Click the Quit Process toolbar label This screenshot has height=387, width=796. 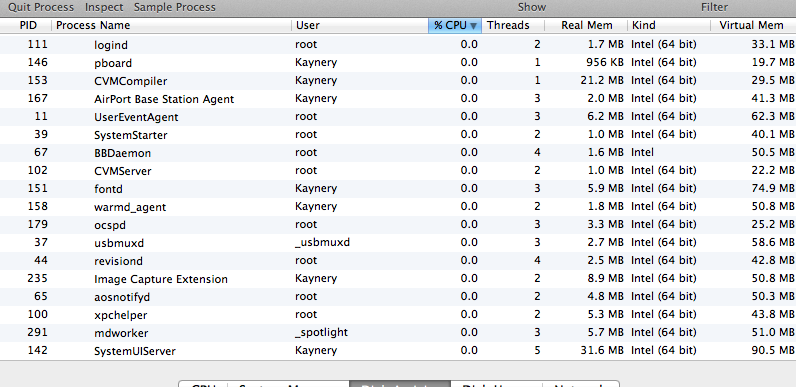pos(41,8)
